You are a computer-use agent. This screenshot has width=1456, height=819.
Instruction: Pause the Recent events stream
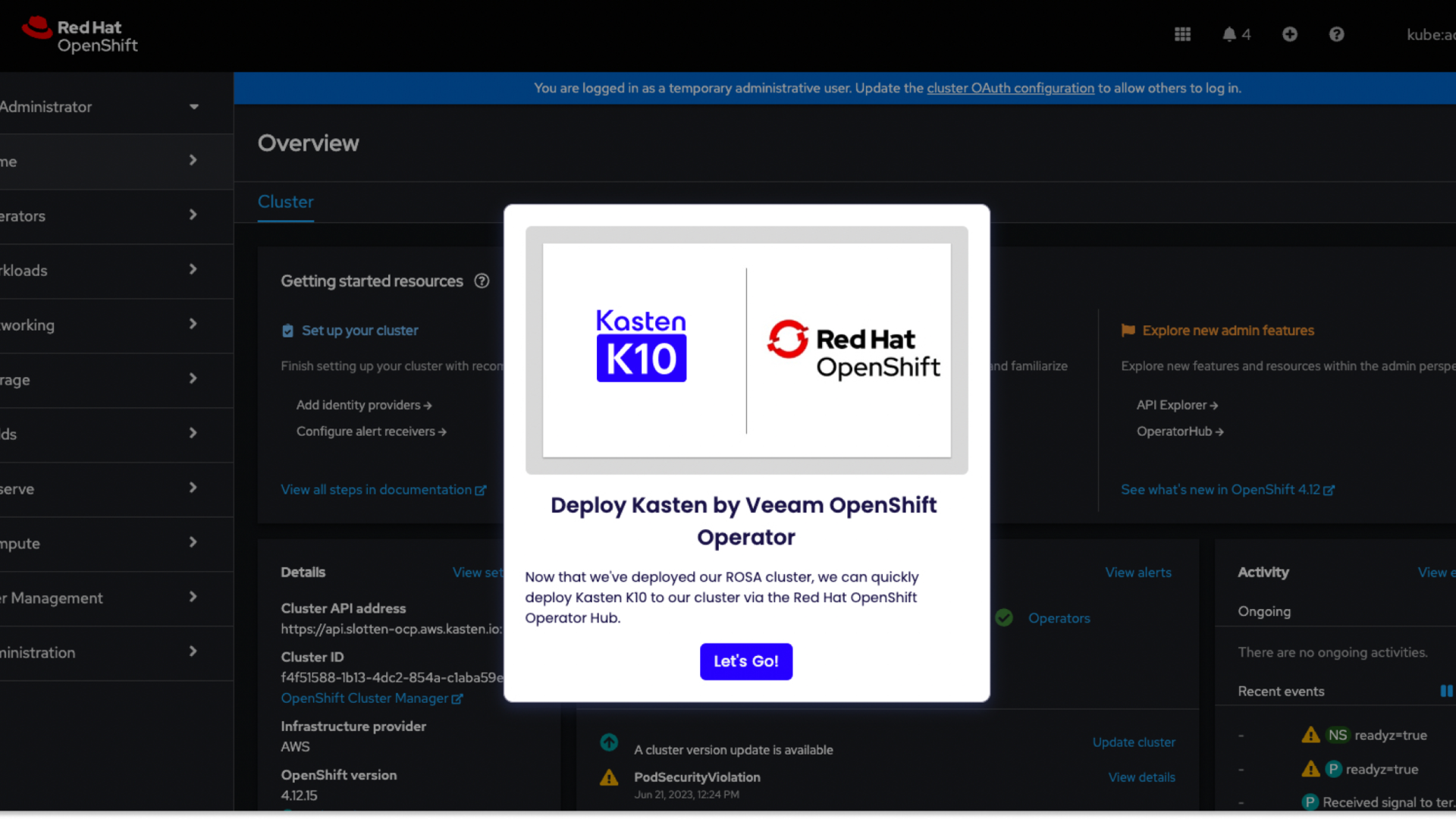tap(1446, 691)
